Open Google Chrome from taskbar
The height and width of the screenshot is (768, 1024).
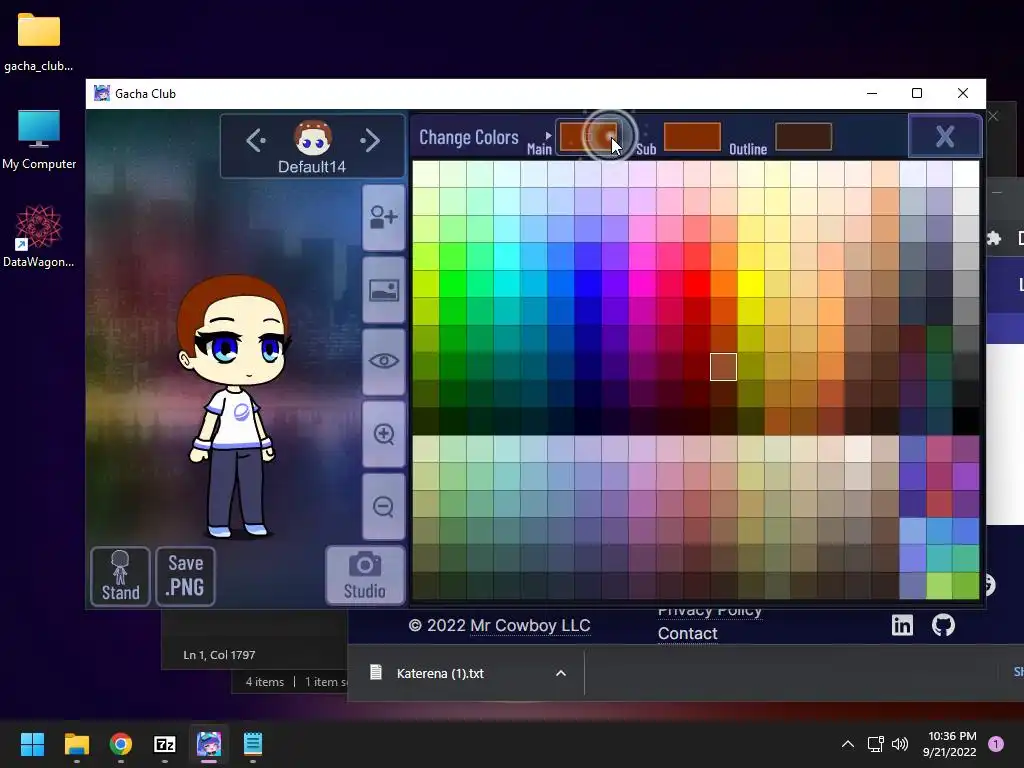pos(121,744)
